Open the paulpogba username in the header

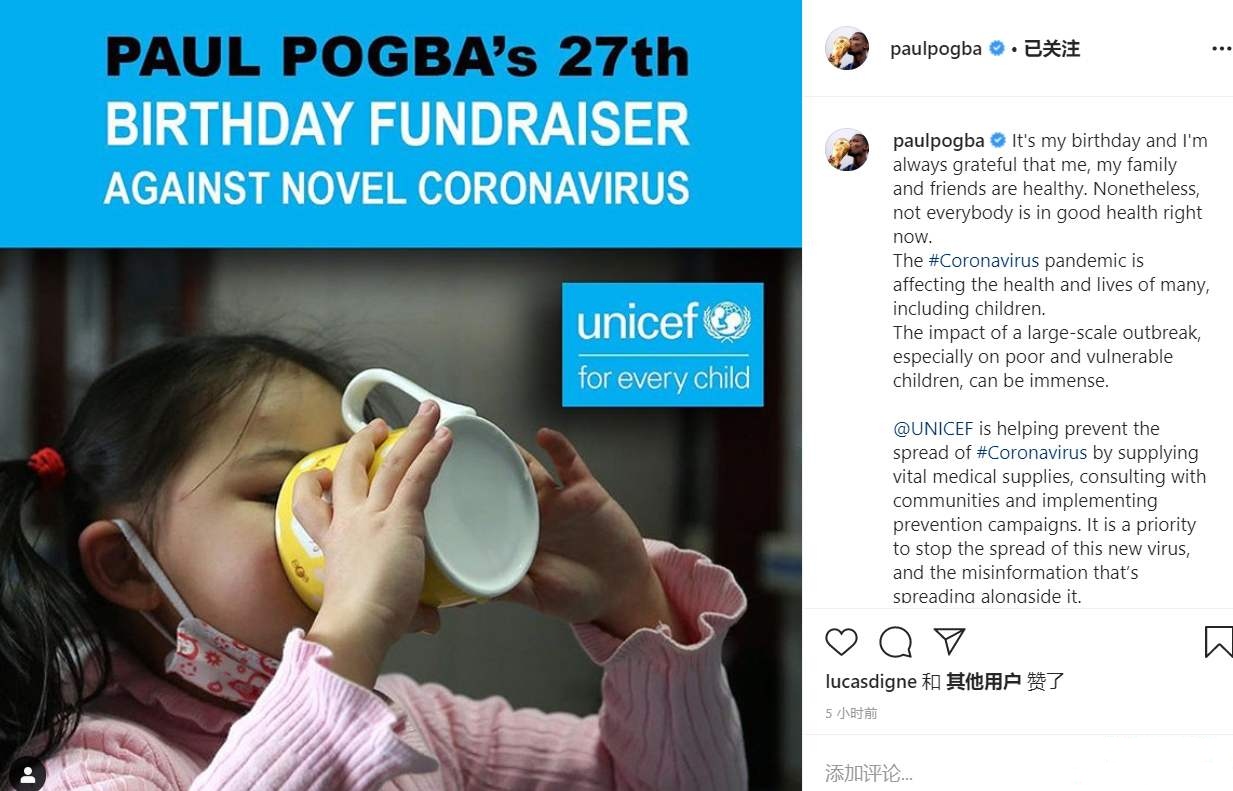[936, 49]
